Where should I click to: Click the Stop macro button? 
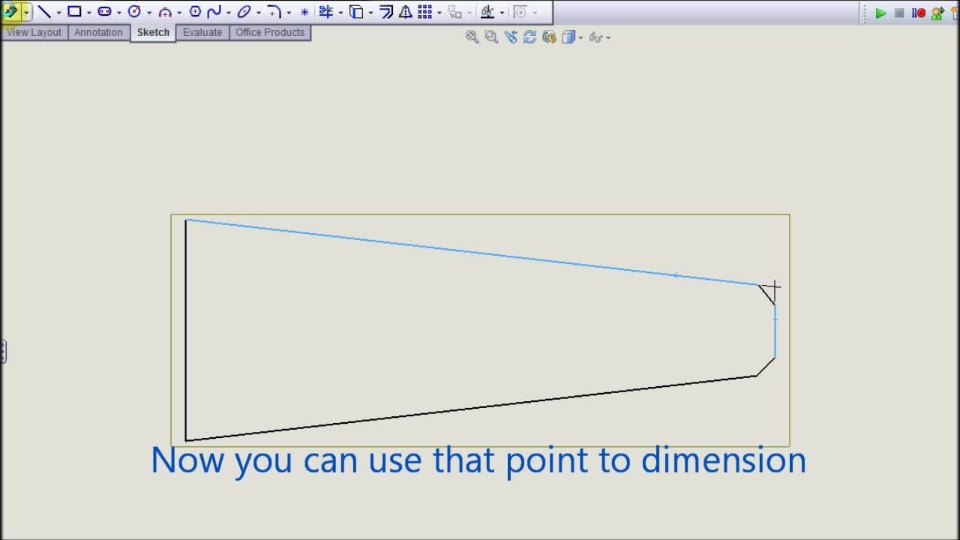899,13
